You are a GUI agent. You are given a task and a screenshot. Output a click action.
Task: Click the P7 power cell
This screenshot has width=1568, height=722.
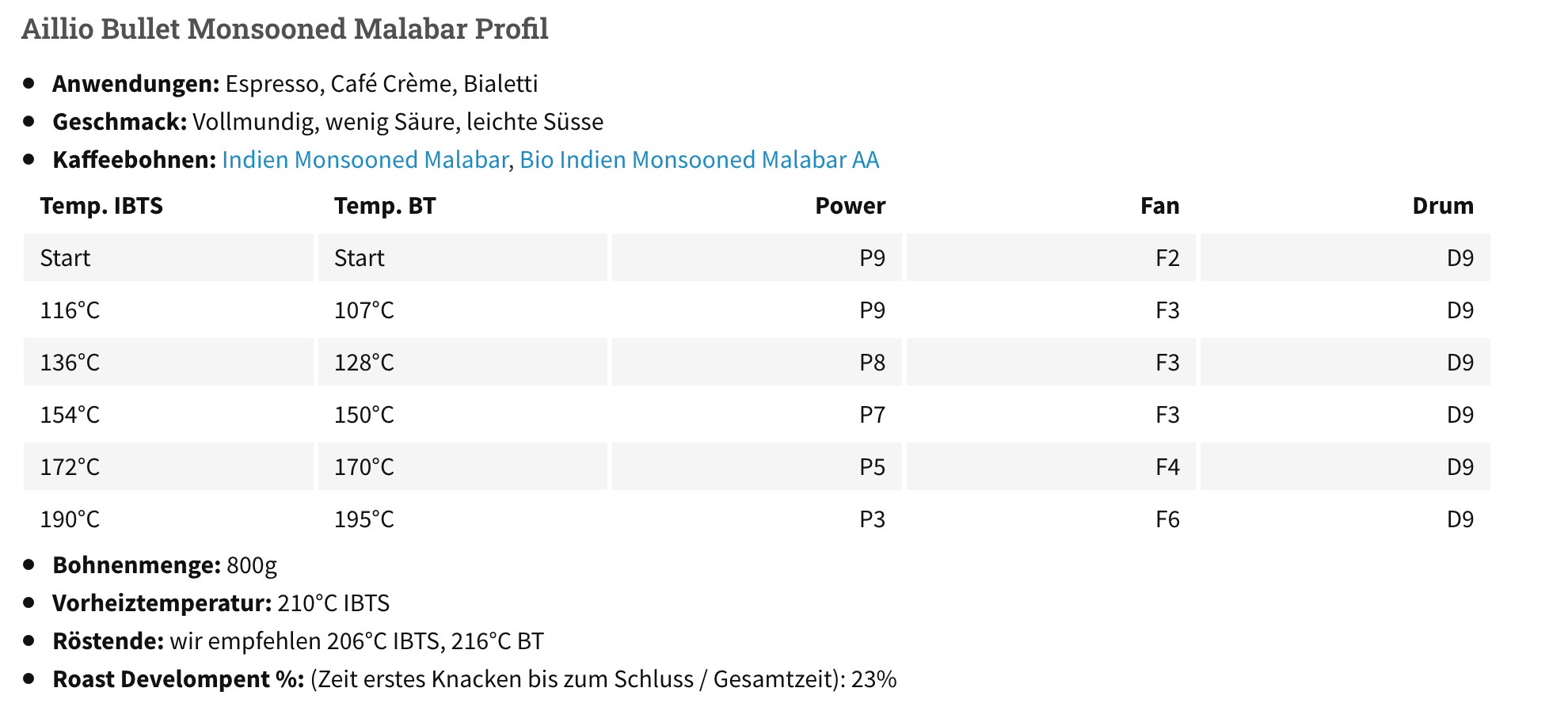point(757,414)
